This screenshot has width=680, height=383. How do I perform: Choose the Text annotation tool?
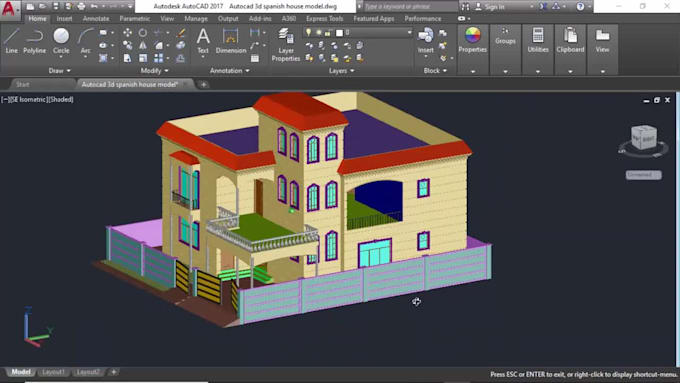pyautogui.click(x=203, y=40)
